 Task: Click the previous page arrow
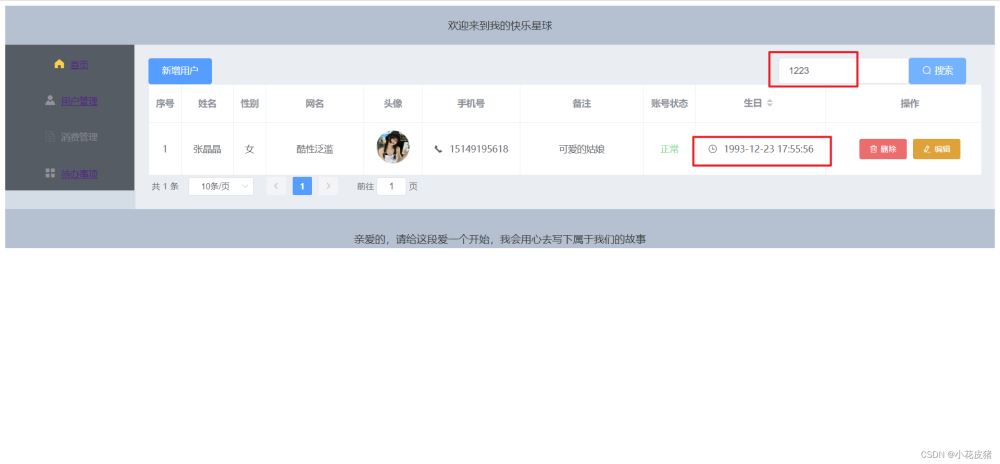tap(276, 186)
